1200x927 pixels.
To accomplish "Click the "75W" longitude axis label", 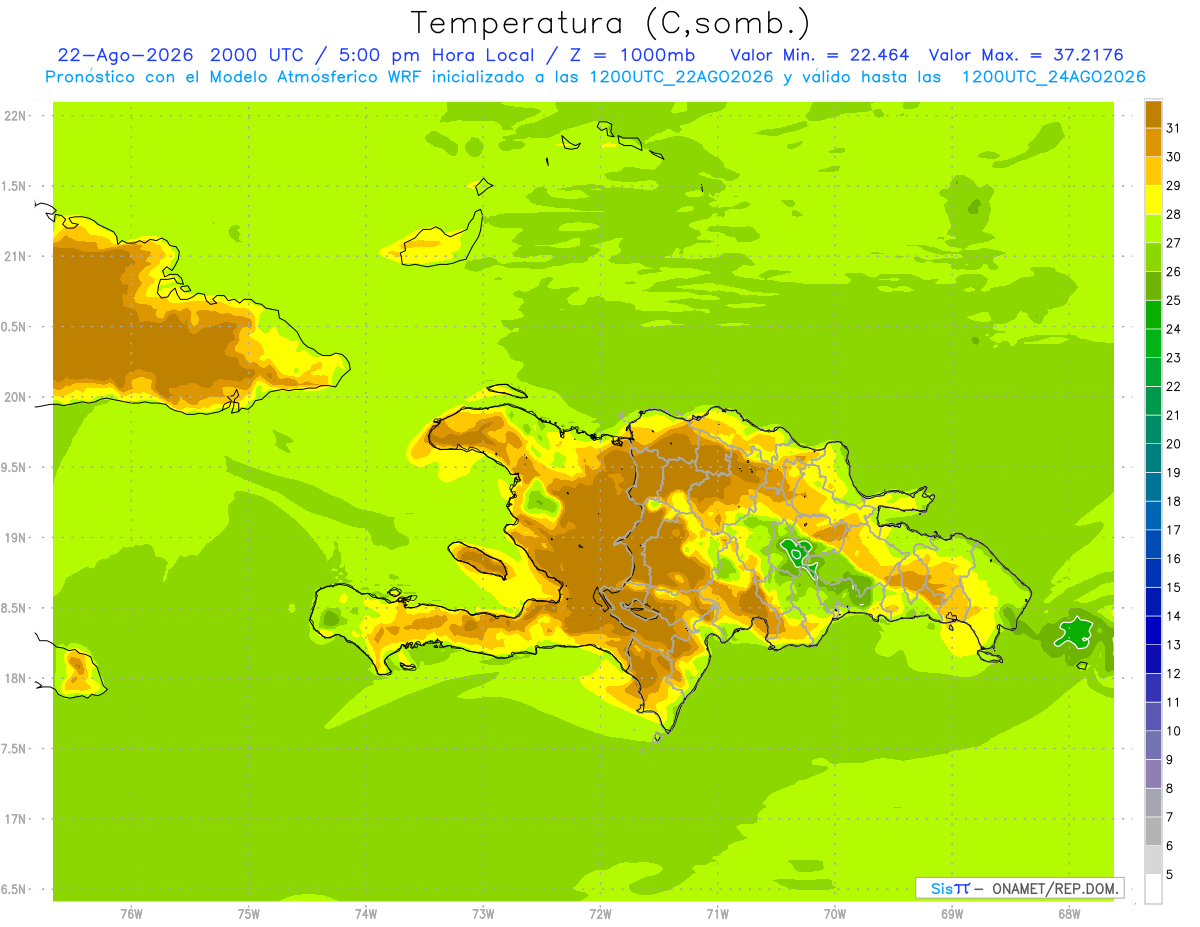I will (249, 914).
